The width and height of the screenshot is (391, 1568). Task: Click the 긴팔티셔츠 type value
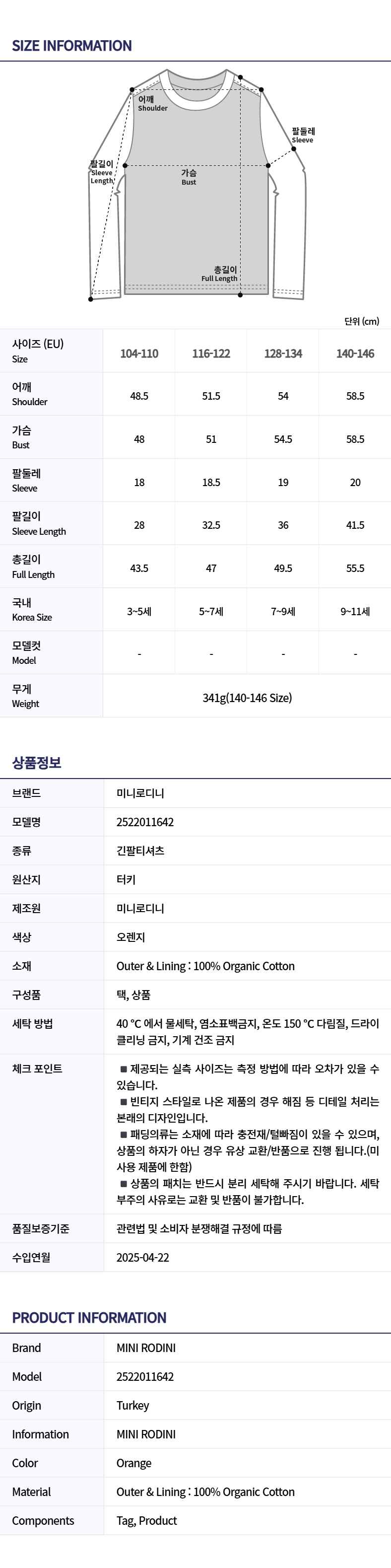click(x=140, y=851)
